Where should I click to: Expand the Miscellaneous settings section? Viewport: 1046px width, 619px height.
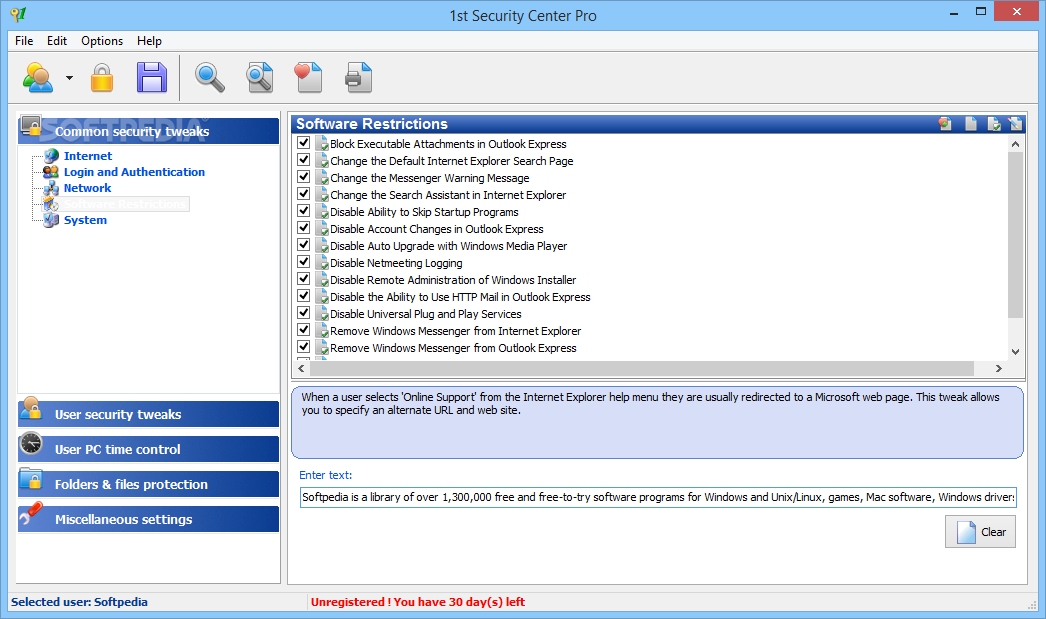[x=148, y=519]
